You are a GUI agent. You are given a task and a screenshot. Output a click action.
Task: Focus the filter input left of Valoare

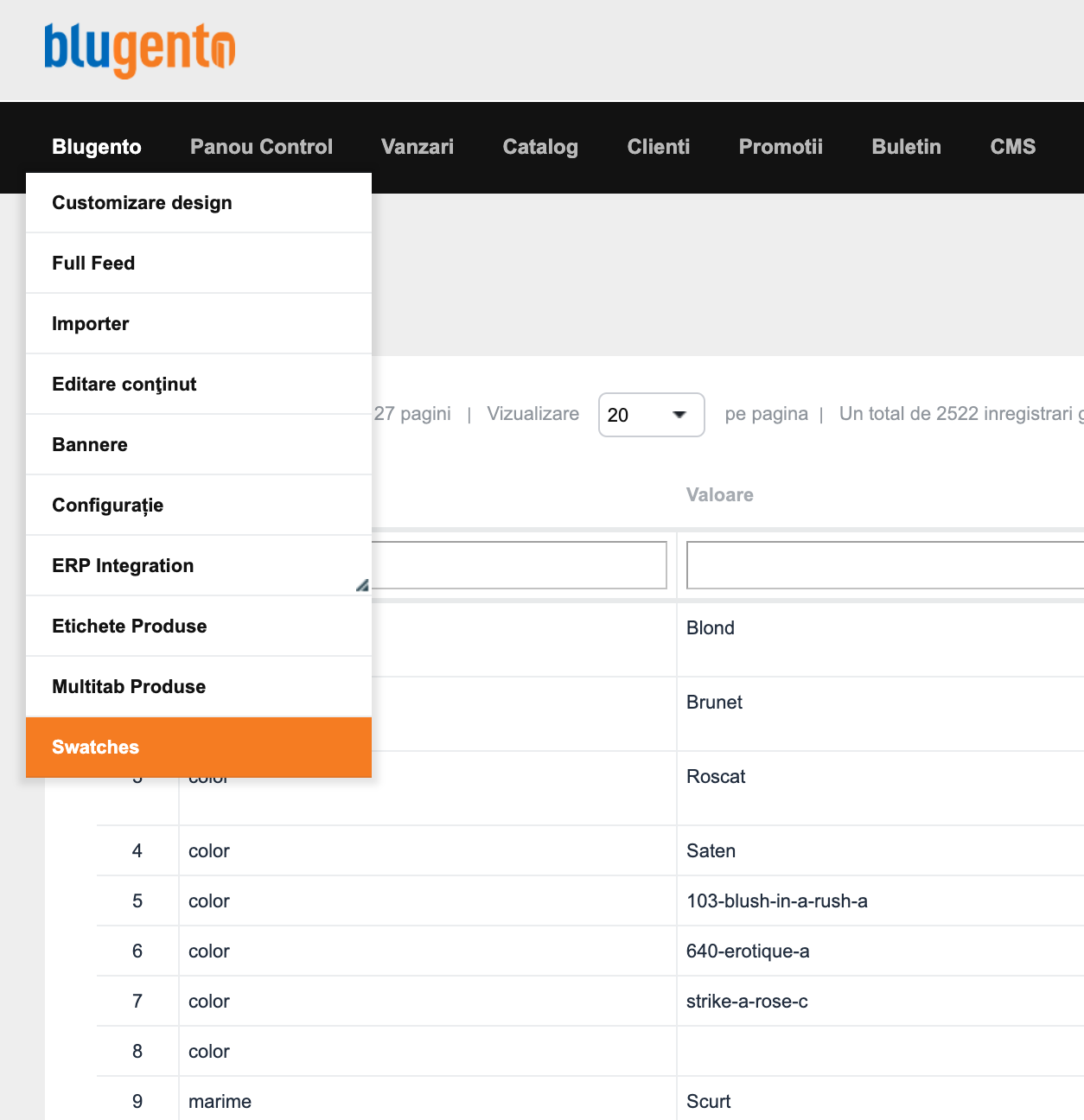[x=520, y=565]
